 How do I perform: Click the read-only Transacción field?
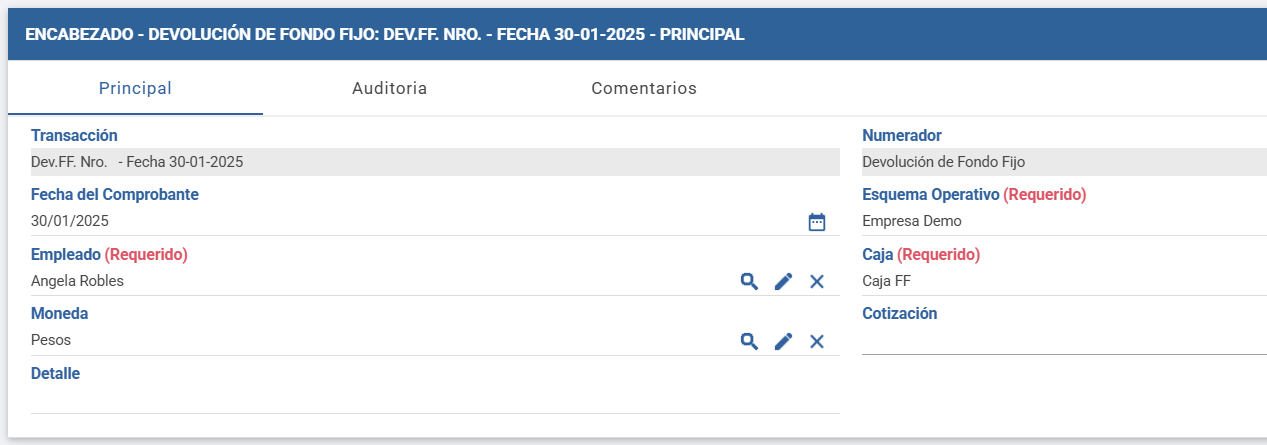(435, 162)
